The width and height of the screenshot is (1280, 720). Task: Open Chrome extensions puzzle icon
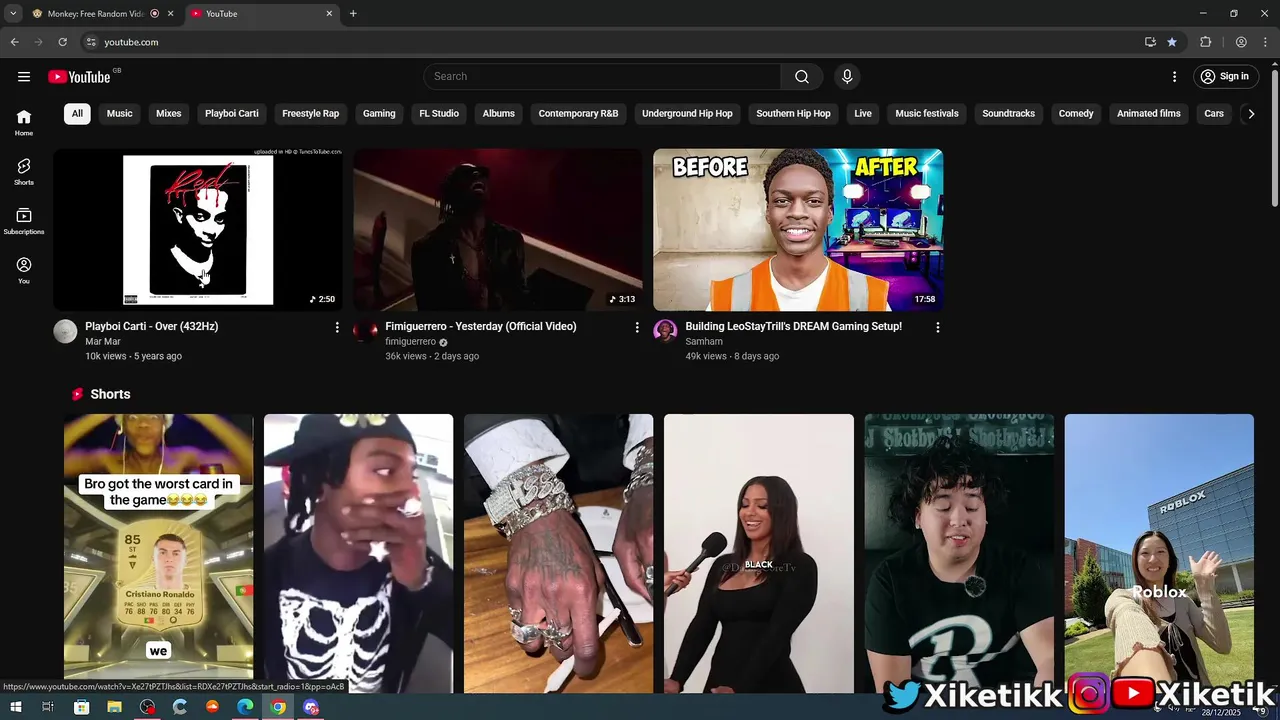(x=1205, y=42)
